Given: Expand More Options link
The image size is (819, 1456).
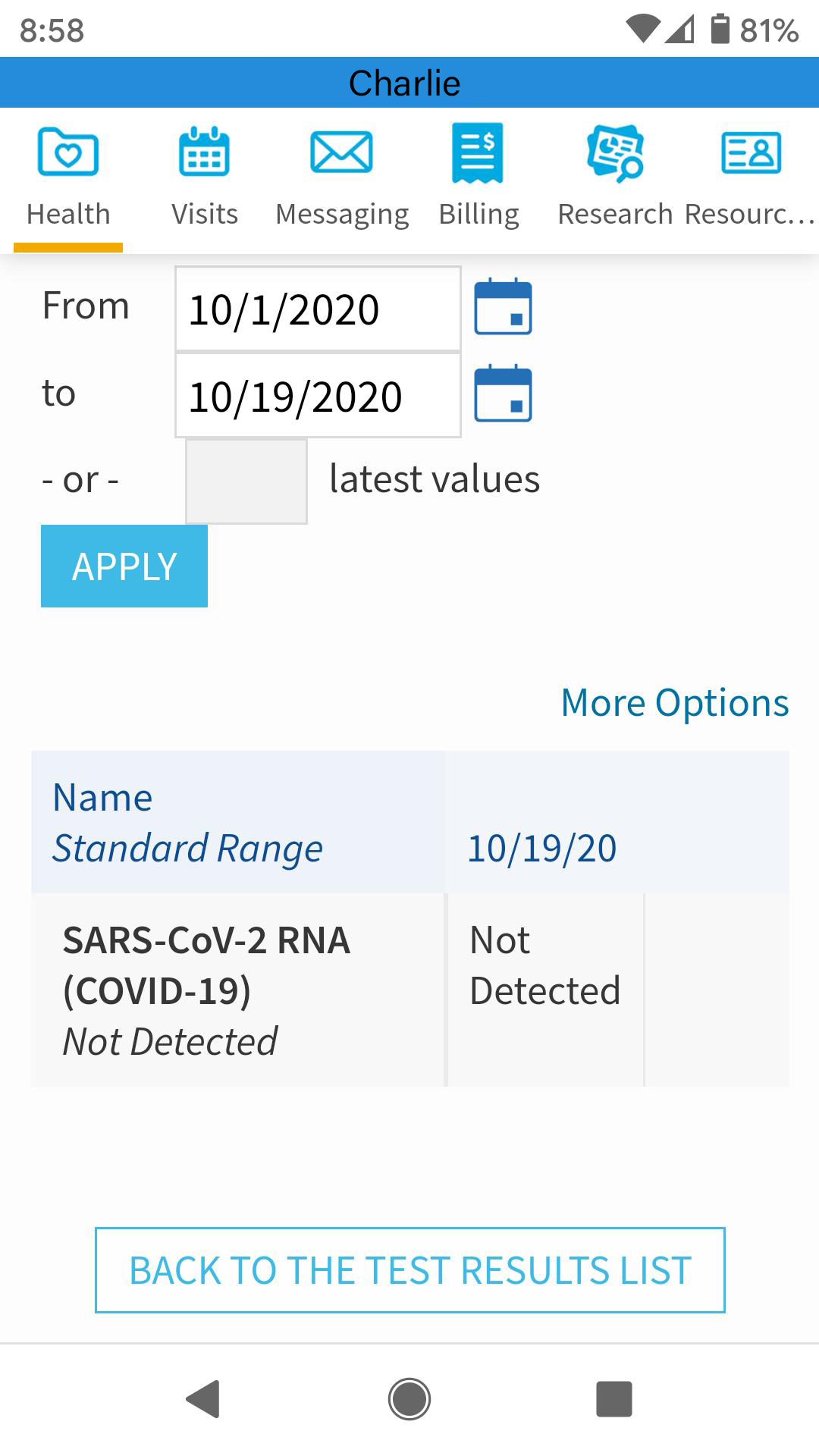Looking at the screenshot, I should (674, 703).
